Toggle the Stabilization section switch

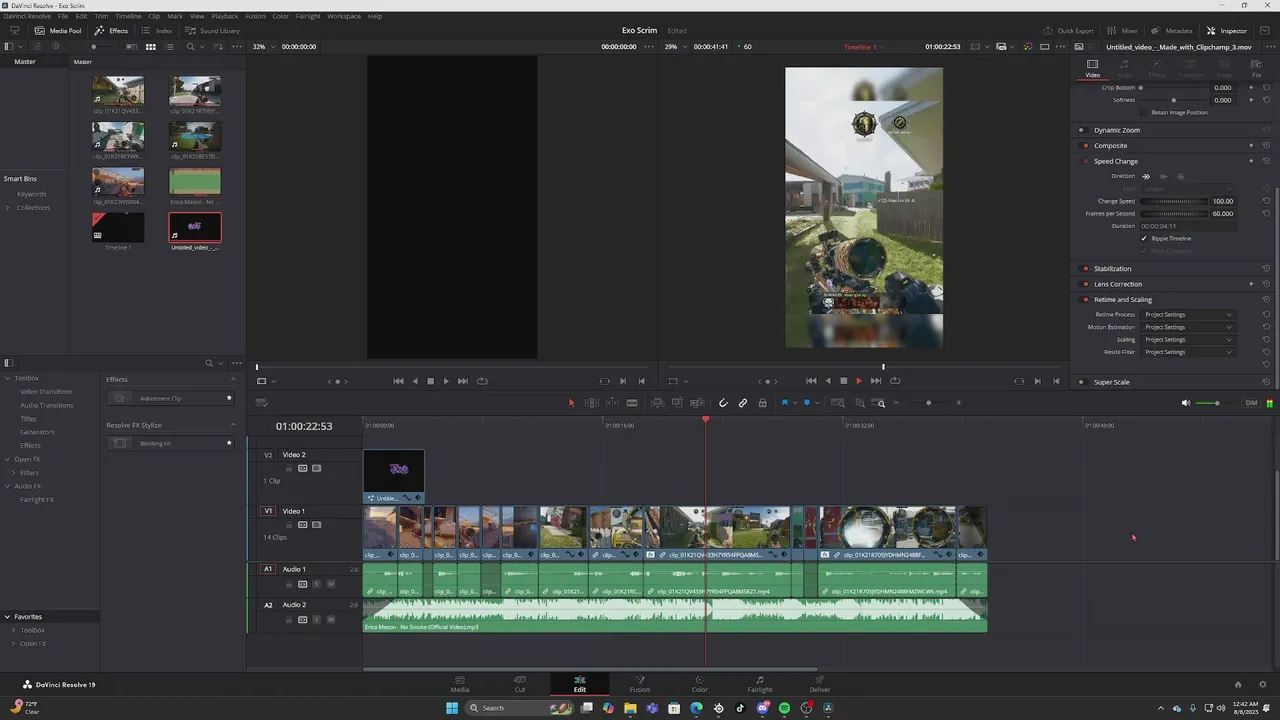pyautogui.click(x=1085, y=268)
